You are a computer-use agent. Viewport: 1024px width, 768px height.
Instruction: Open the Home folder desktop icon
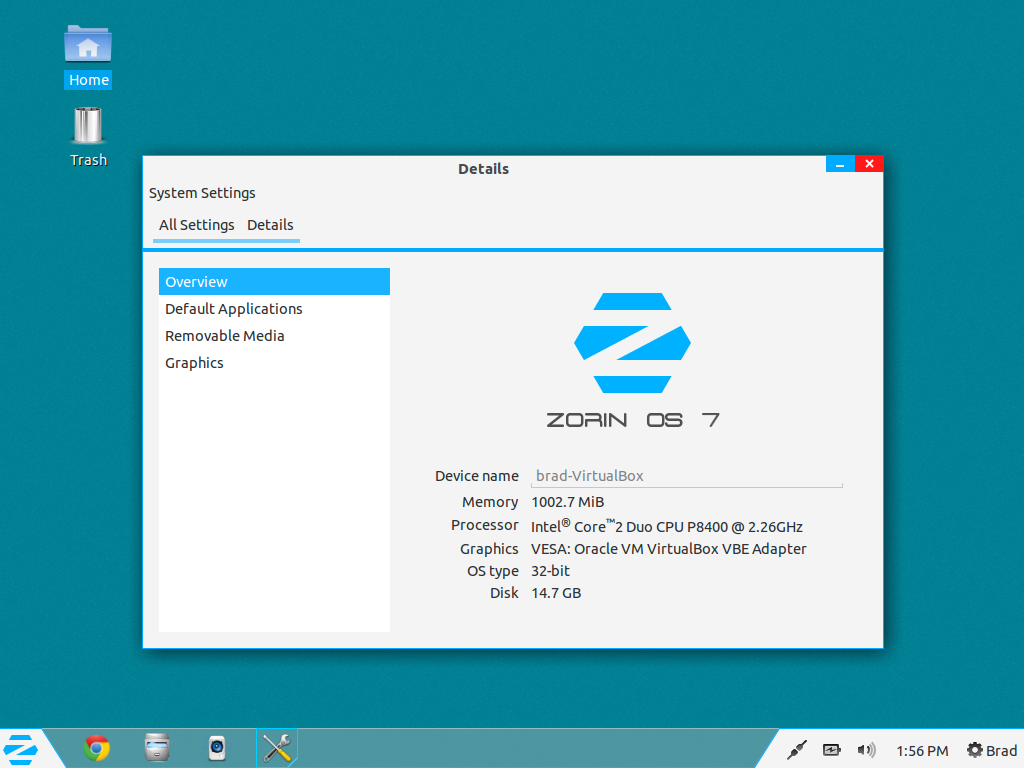(x=88, y=56)
